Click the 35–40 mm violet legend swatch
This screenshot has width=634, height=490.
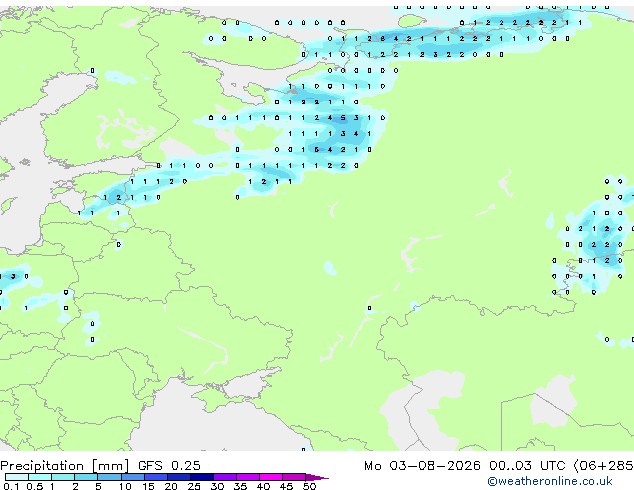(x=247, y=477)
